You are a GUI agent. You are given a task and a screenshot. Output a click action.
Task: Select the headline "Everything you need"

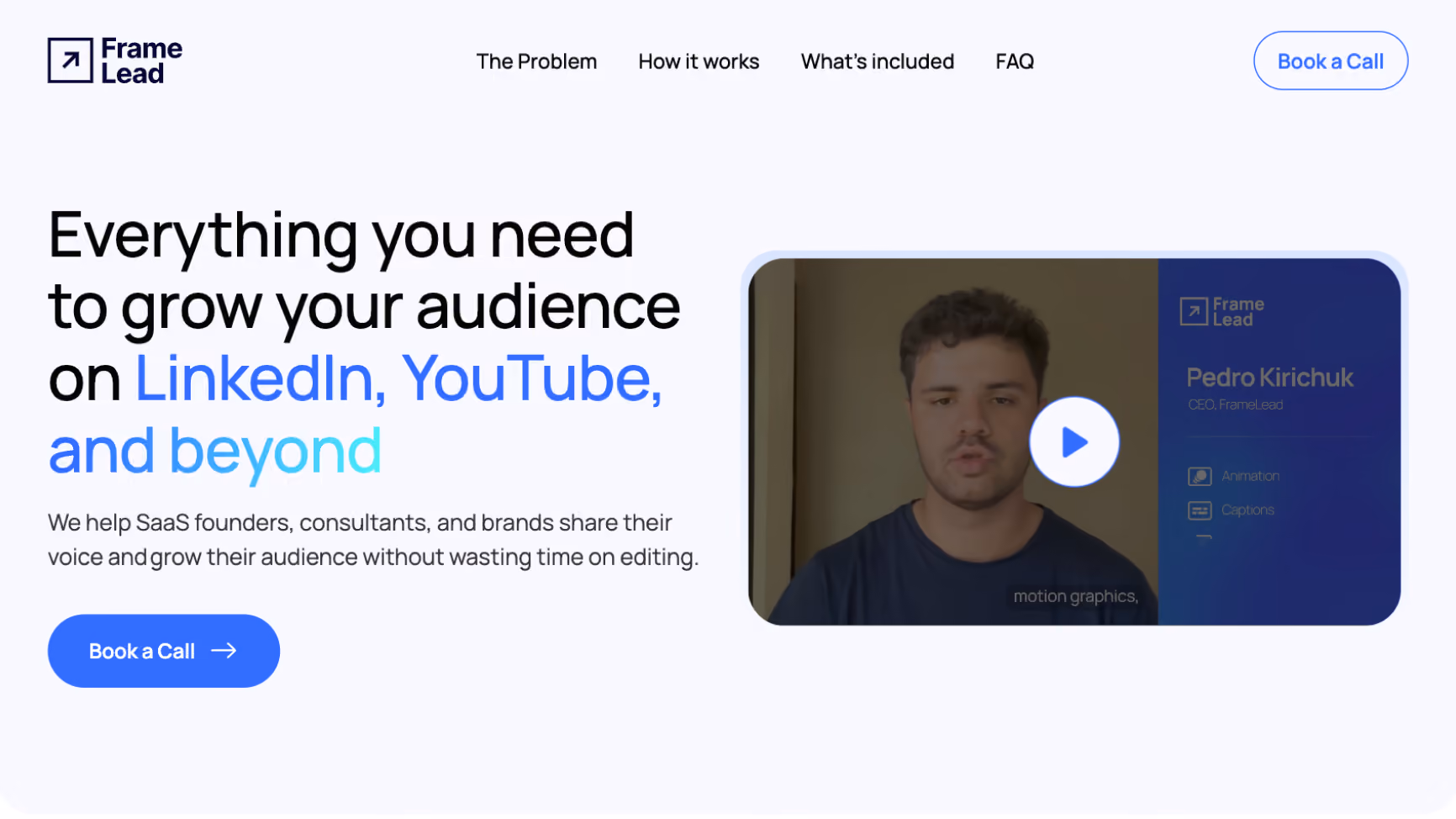[x=341, y=235]
